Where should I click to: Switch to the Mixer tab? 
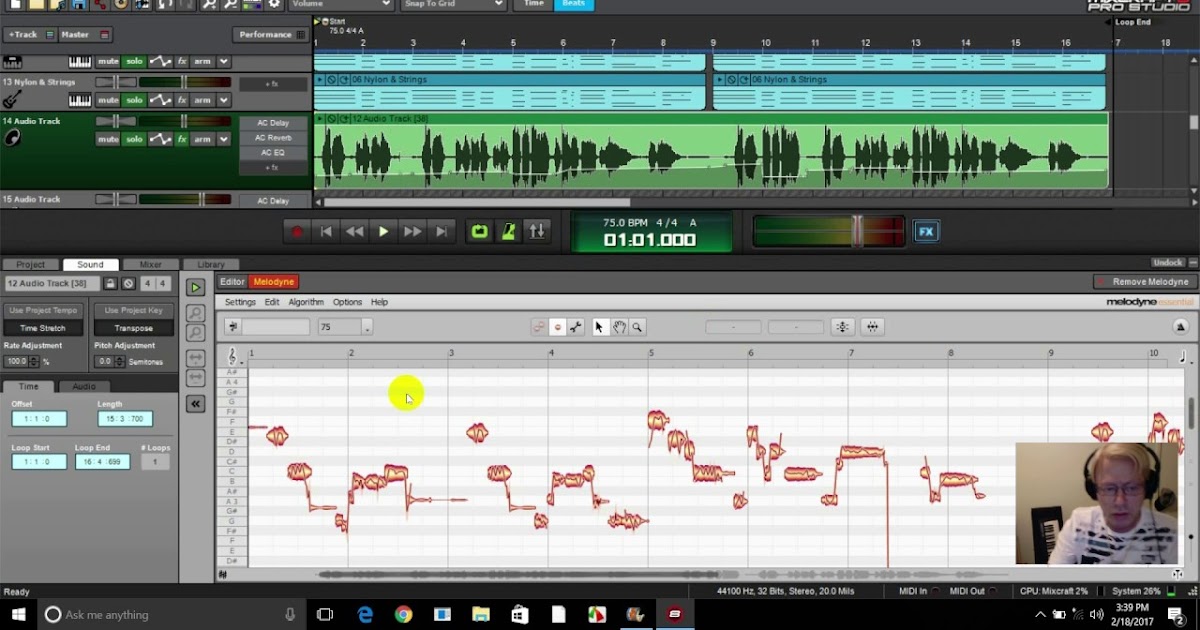(x=150, y=265)
